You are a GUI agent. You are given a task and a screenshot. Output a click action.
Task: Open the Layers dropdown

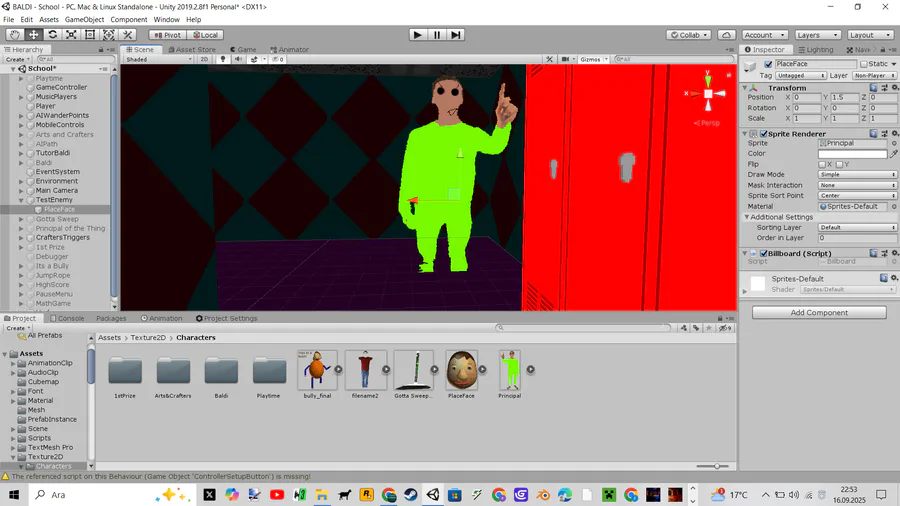pyautogui.click(x=817, y=35)
